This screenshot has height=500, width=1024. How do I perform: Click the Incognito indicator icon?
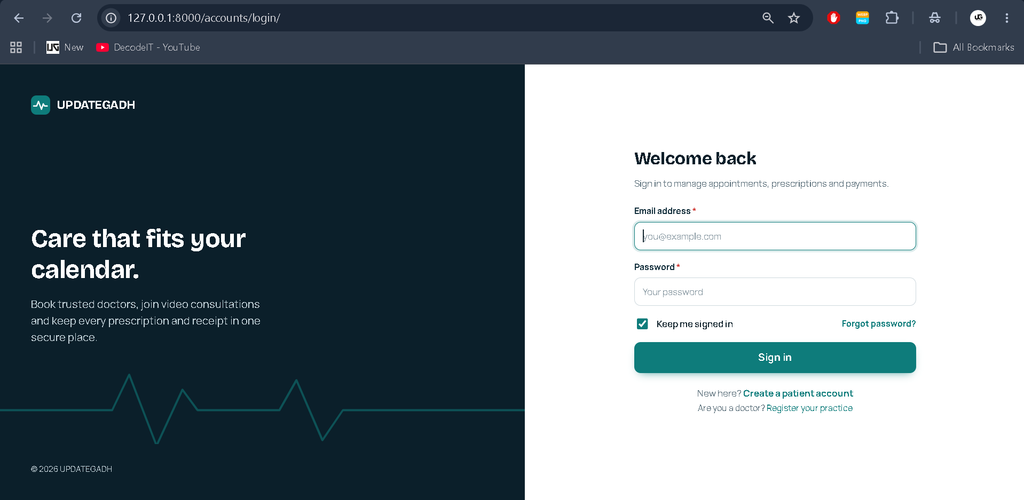tap(935, 18)
